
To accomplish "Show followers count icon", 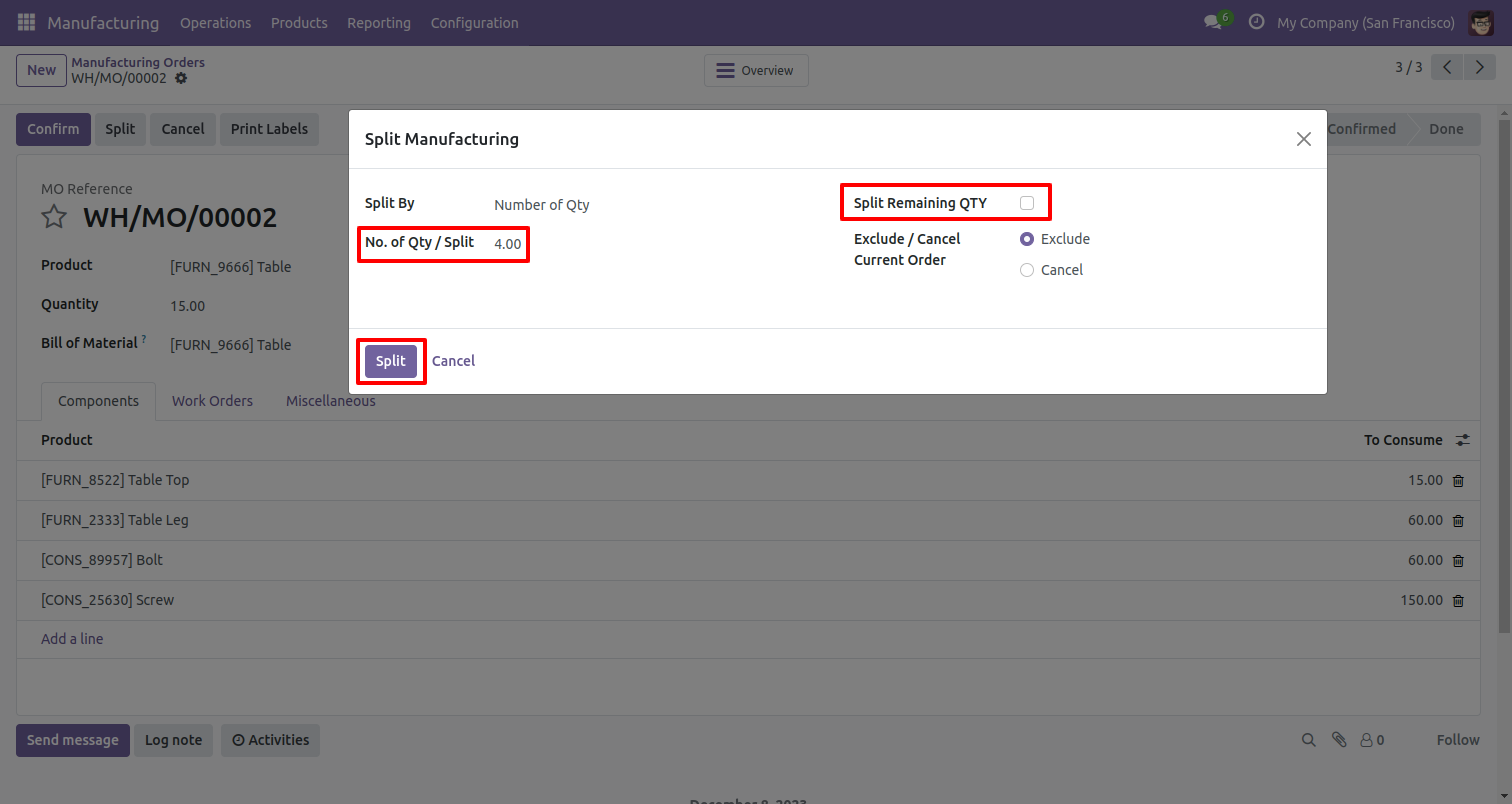I will coord(1372,740).
